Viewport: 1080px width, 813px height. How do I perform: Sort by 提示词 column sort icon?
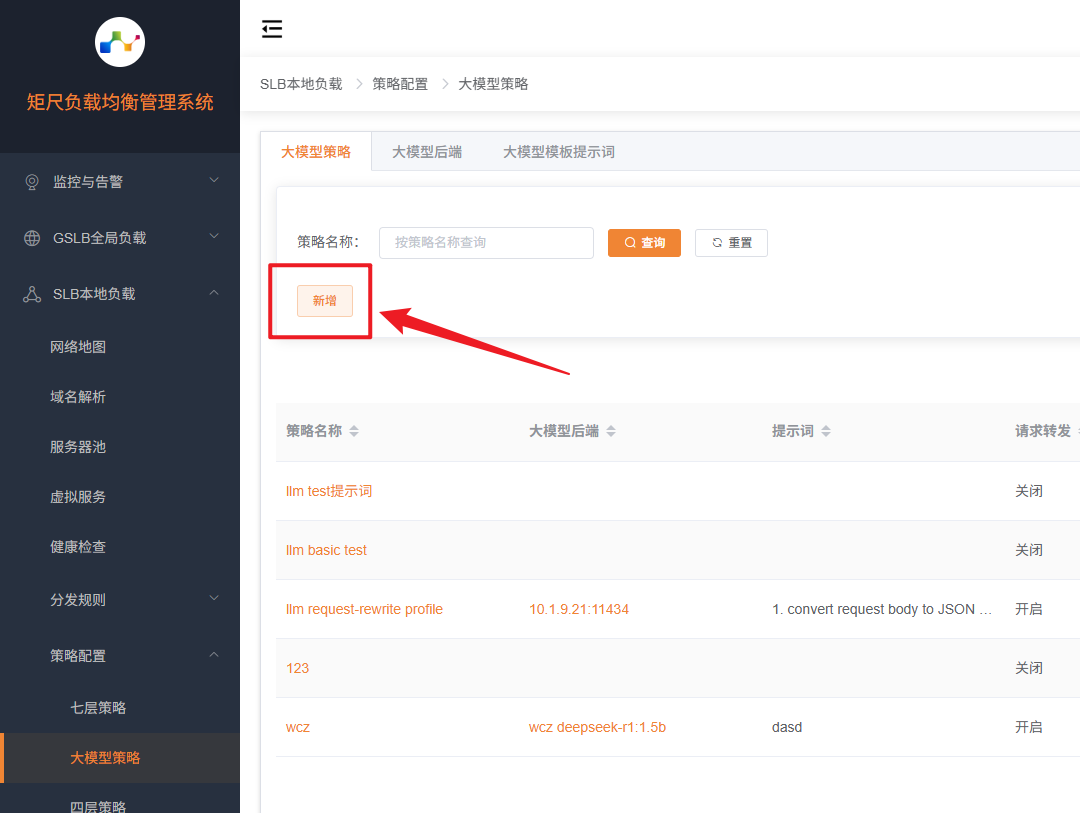[x=826, y=431]
